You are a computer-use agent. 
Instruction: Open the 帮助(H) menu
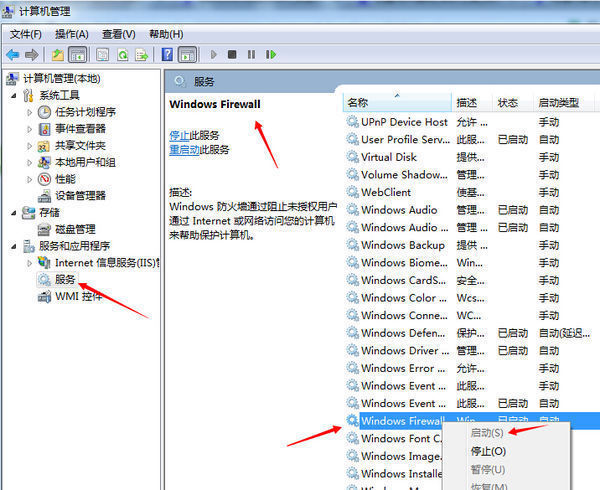click(166, 34)
